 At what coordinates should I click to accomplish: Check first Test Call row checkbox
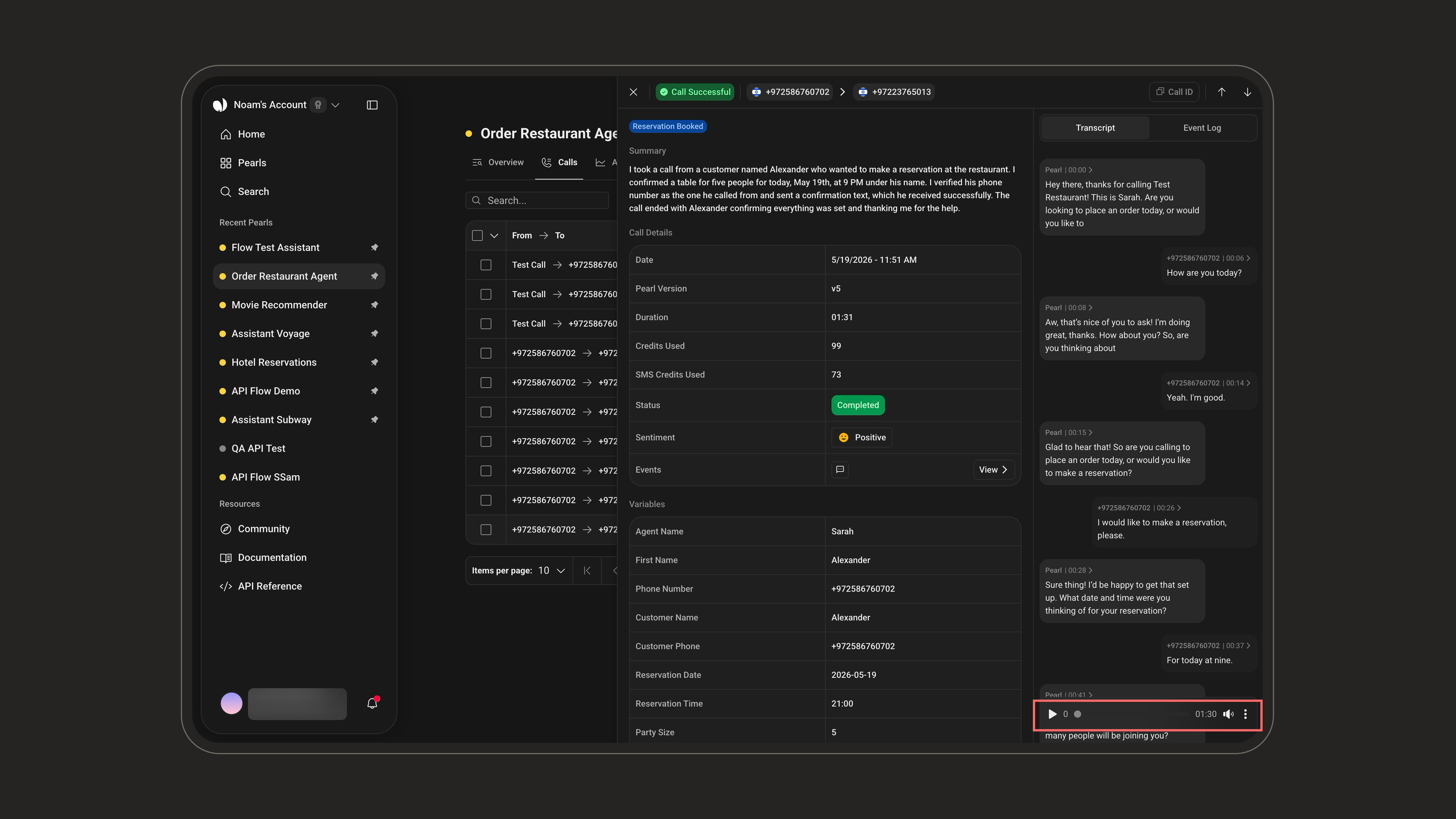(486, 265)
